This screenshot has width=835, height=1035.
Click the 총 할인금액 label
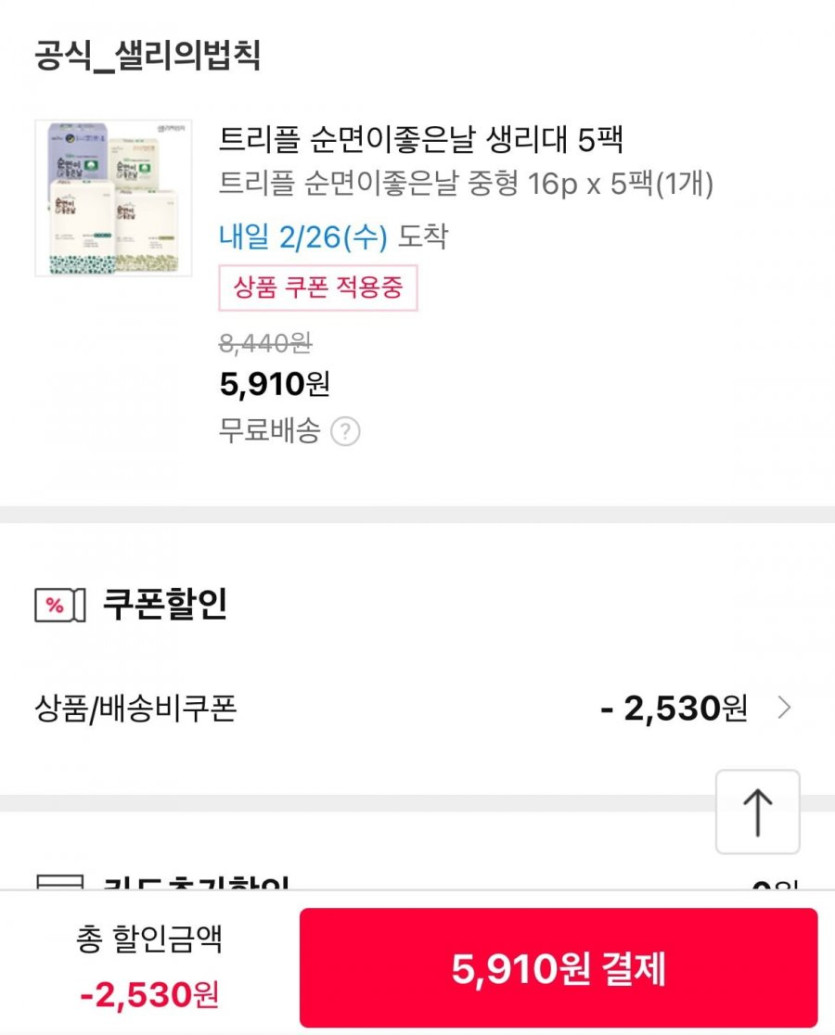coord(149,939)
